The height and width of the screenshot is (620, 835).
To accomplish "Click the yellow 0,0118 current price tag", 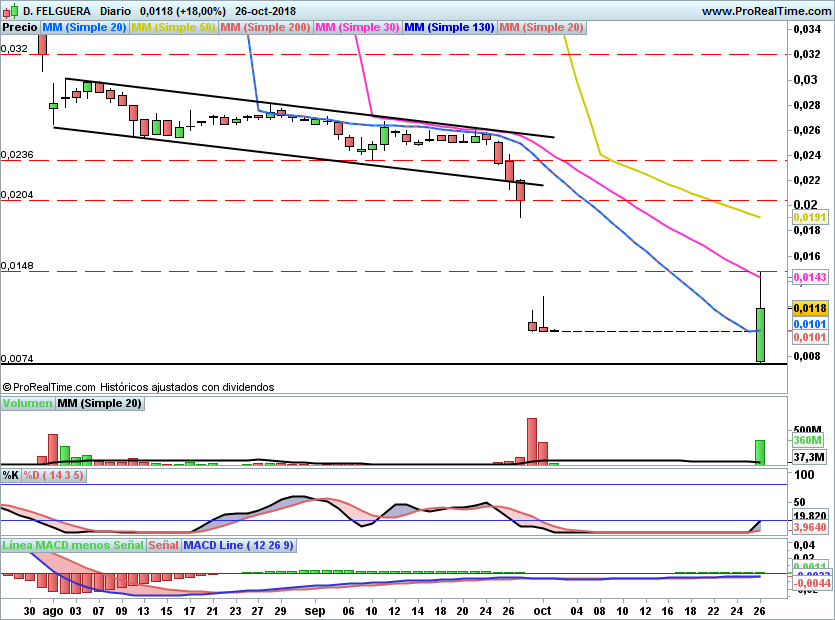I will tap(808, 309).
